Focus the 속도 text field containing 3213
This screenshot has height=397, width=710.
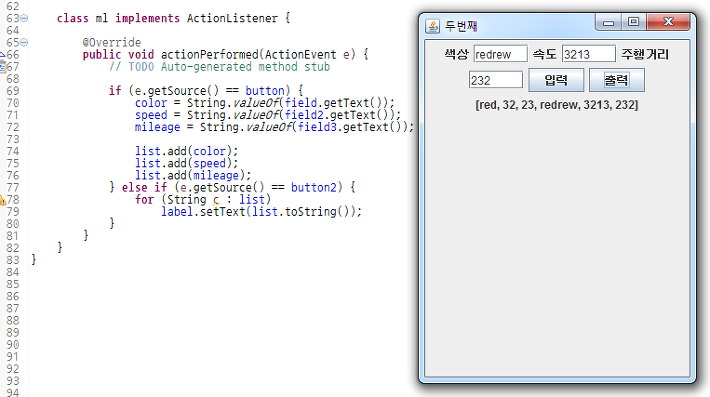pyautogui.click(x=589, y=54)
